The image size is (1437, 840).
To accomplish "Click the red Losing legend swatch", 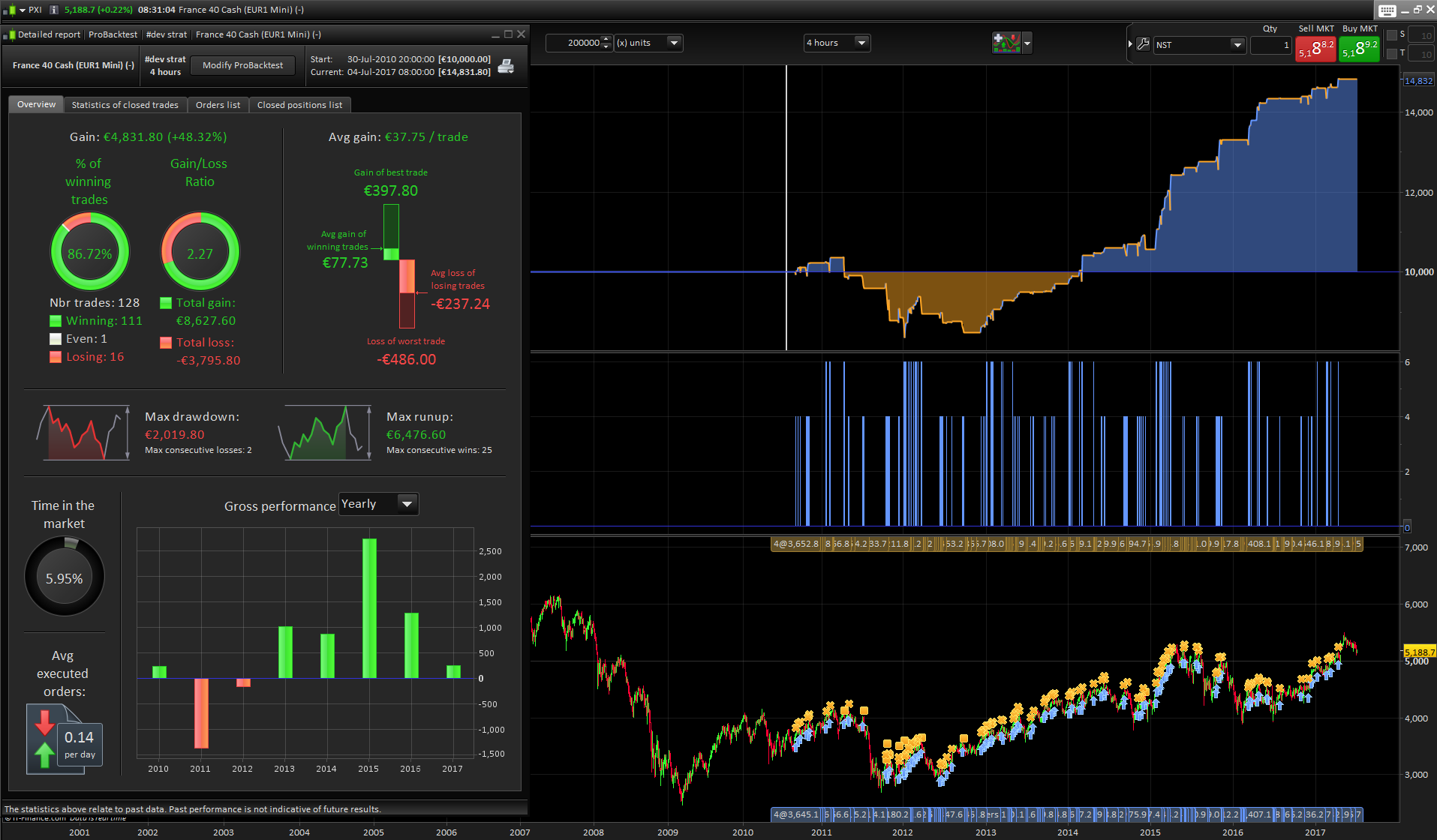I will click(x=56, y=357).
